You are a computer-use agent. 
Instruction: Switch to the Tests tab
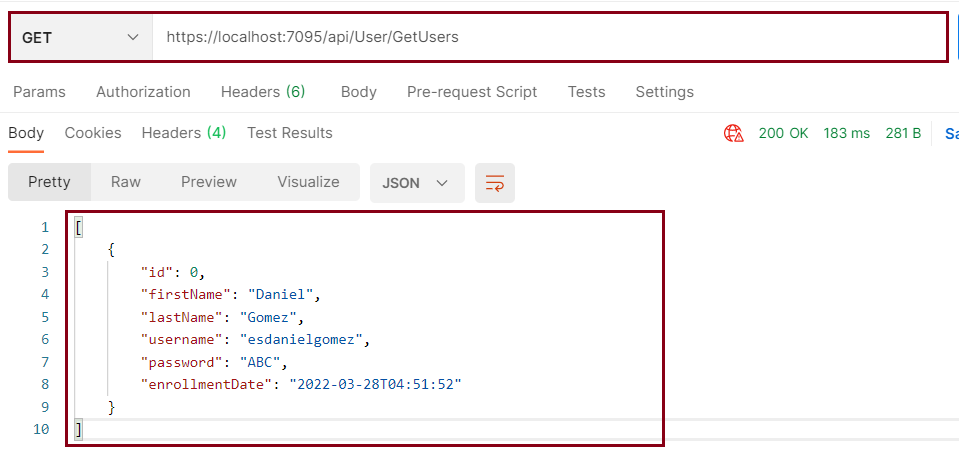pyautogui.click(x=587, y=92)
